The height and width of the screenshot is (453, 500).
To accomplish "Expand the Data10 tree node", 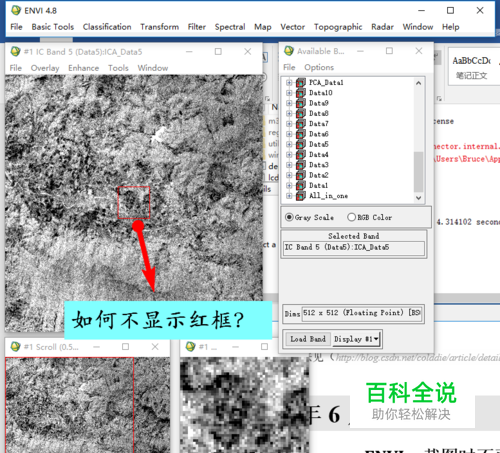I will [289, 93].
